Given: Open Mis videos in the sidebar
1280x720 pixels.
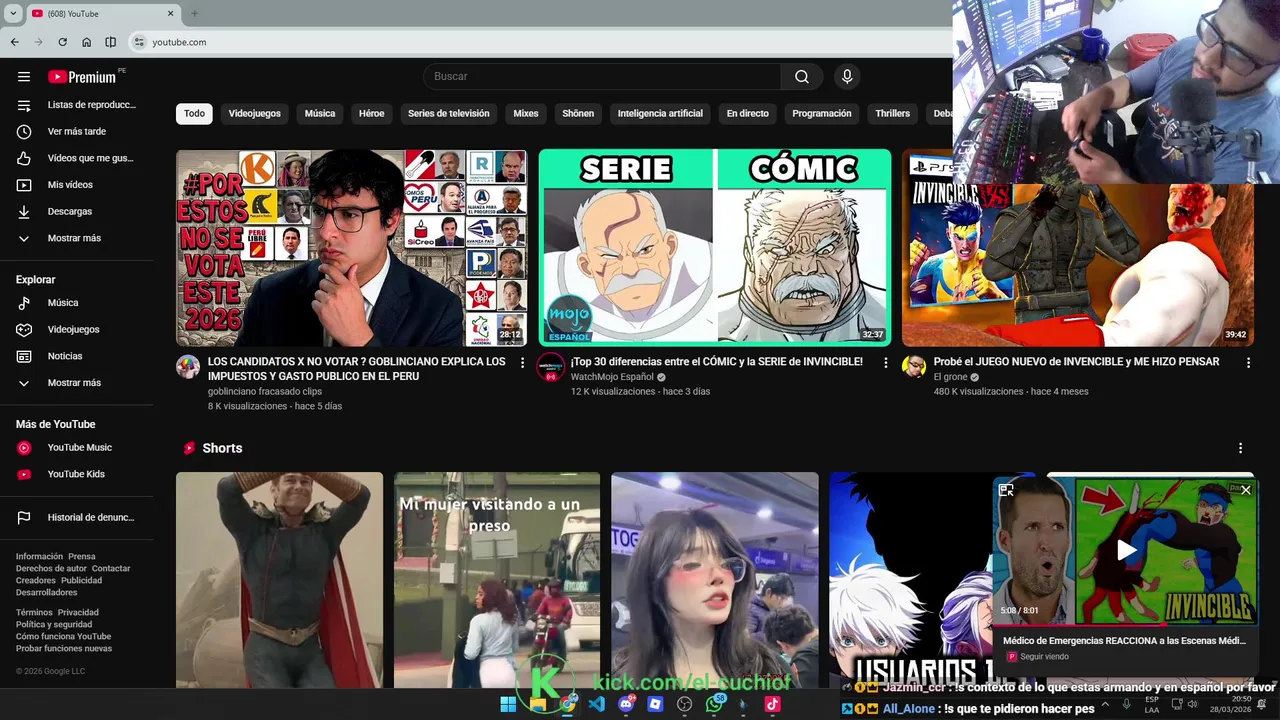Looking at the screenshot, I should tap(77, 185).
